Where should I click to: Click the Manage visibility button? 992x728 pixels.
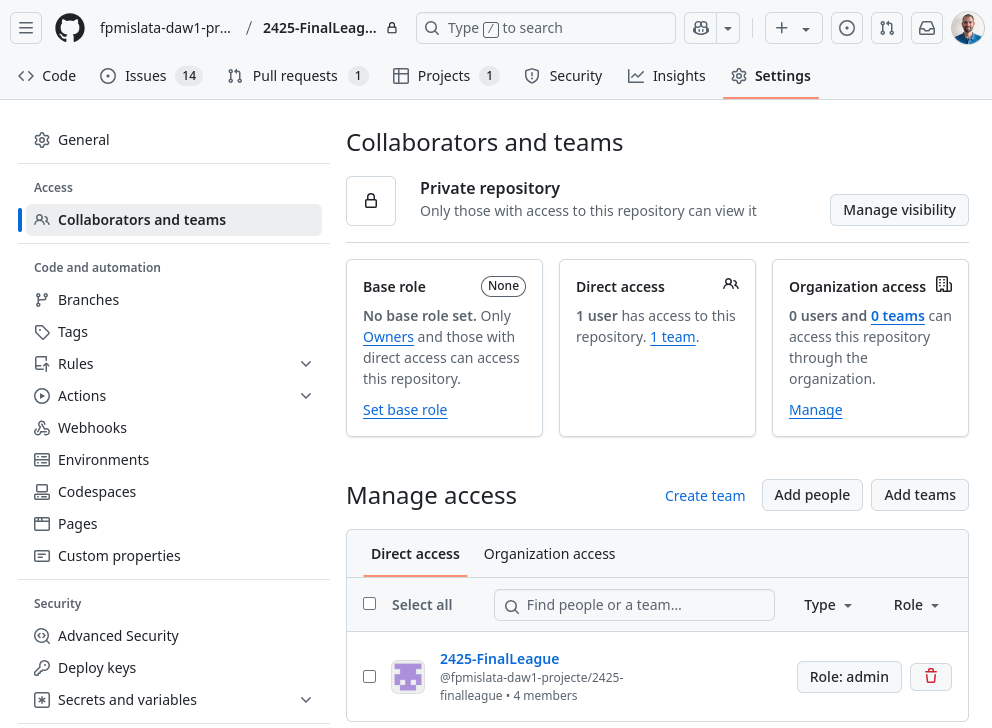click(899, 210)
